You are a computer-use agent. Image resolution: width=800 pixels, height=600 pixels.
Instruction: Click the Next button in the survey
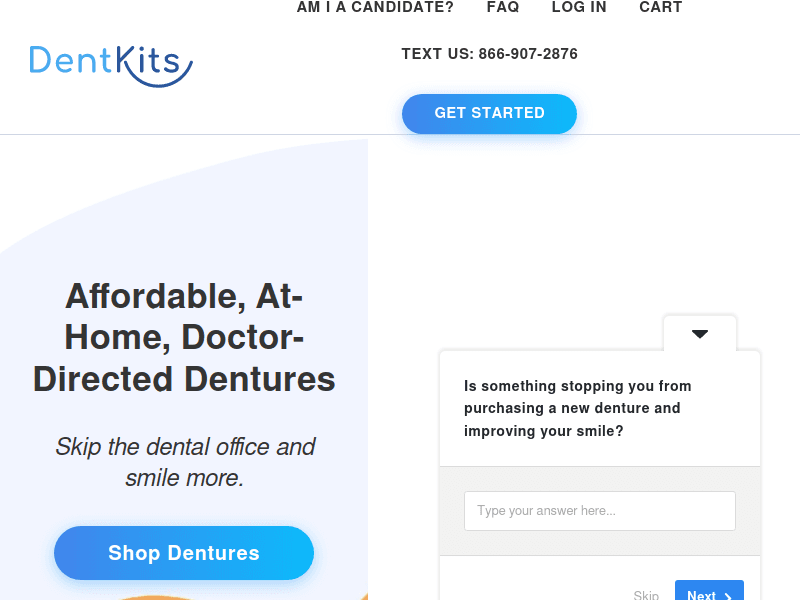pyautogui.click(x=709, y=592)
